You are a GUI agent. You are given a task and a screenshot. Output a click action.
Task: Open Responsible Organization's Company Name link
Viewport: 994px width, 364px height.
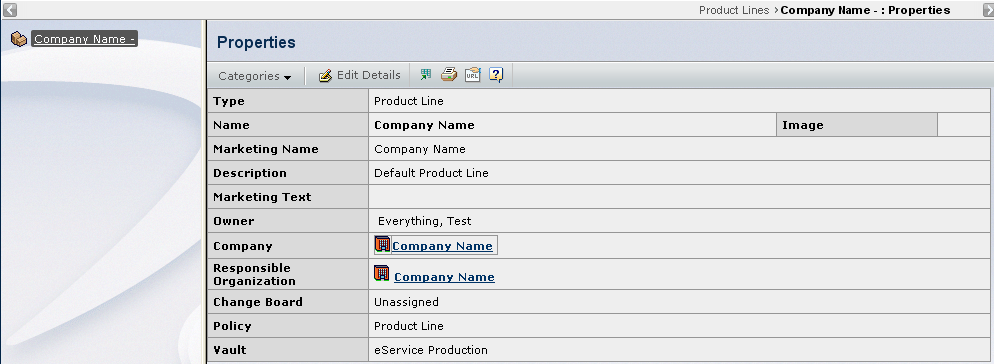pyautogui.click(x=444, y=277)
